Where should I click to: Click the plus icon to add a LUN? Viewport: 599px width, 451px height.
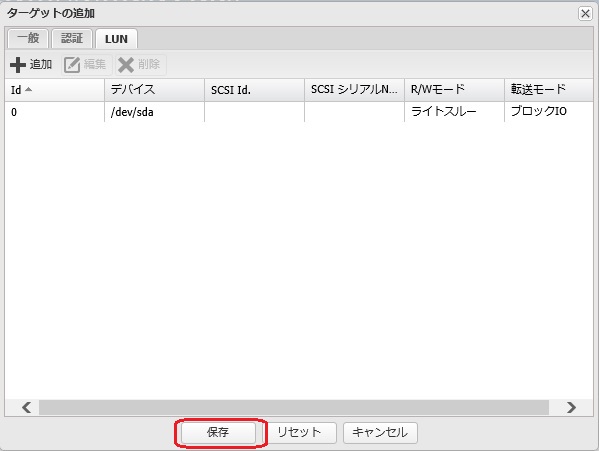click(x=18, y=65)
